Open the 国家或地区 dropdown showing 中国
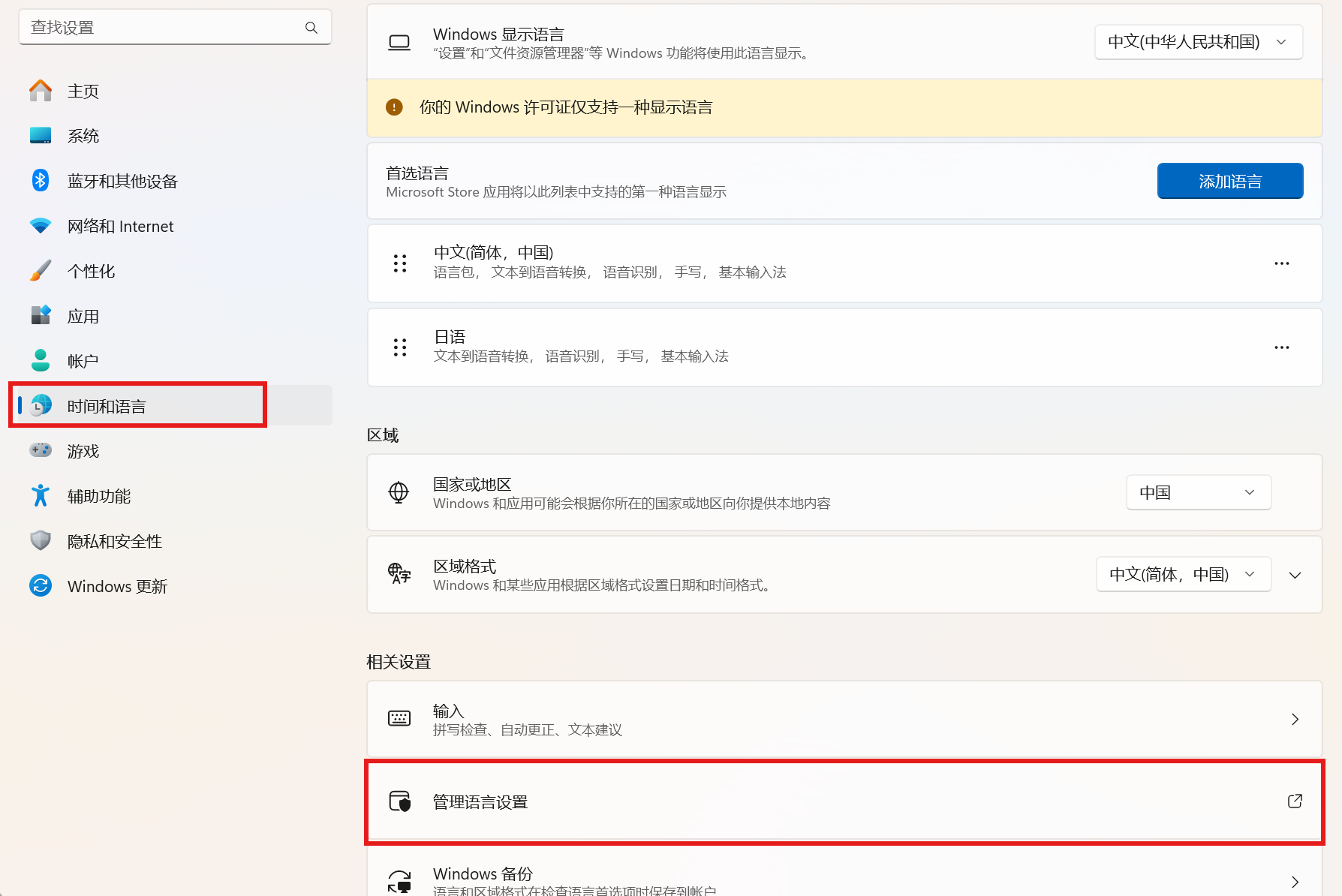 [1199, 492]
